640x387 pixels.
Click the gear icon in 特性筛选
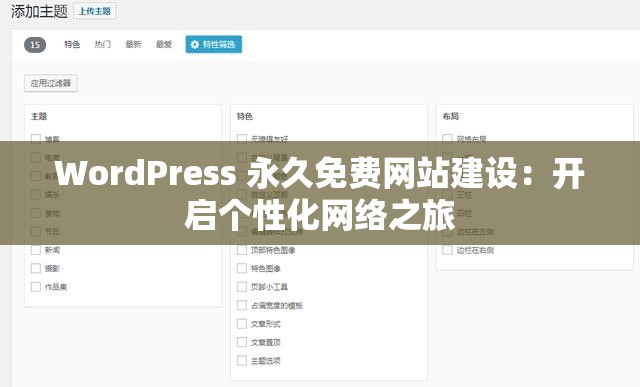coord(195,44)
